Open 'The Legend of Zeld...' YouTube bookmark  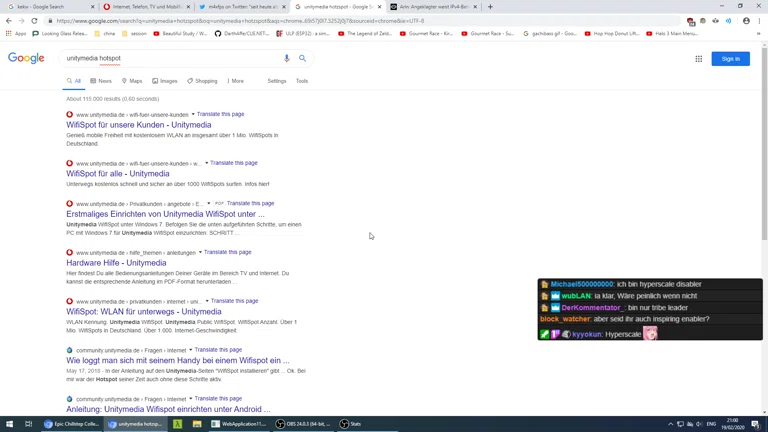[365, 34]
